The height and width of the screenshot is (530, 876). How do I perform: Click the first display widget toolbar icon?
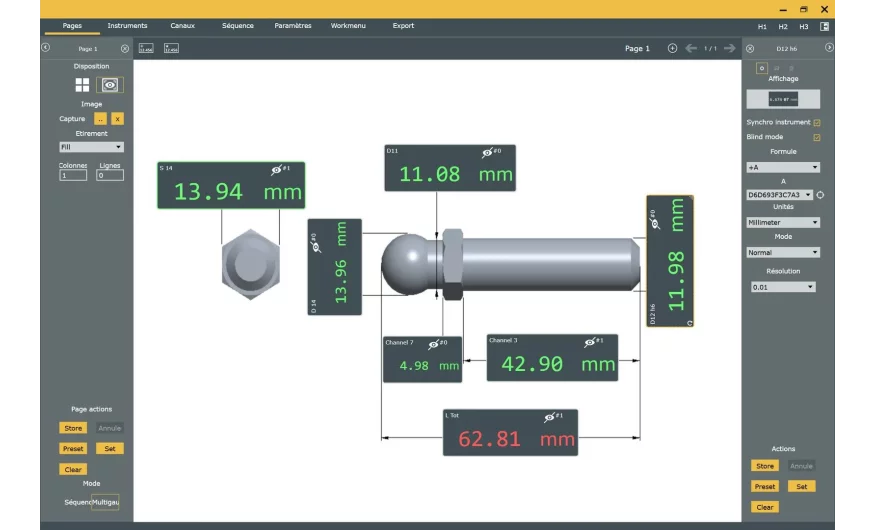[146, 49]
